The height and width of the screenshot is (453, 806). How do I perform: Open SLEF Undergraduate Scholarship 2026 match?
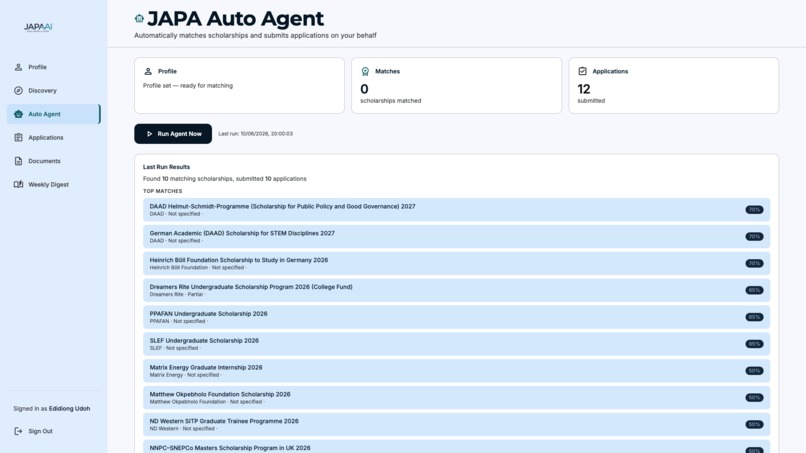click(x=456, y=344)
